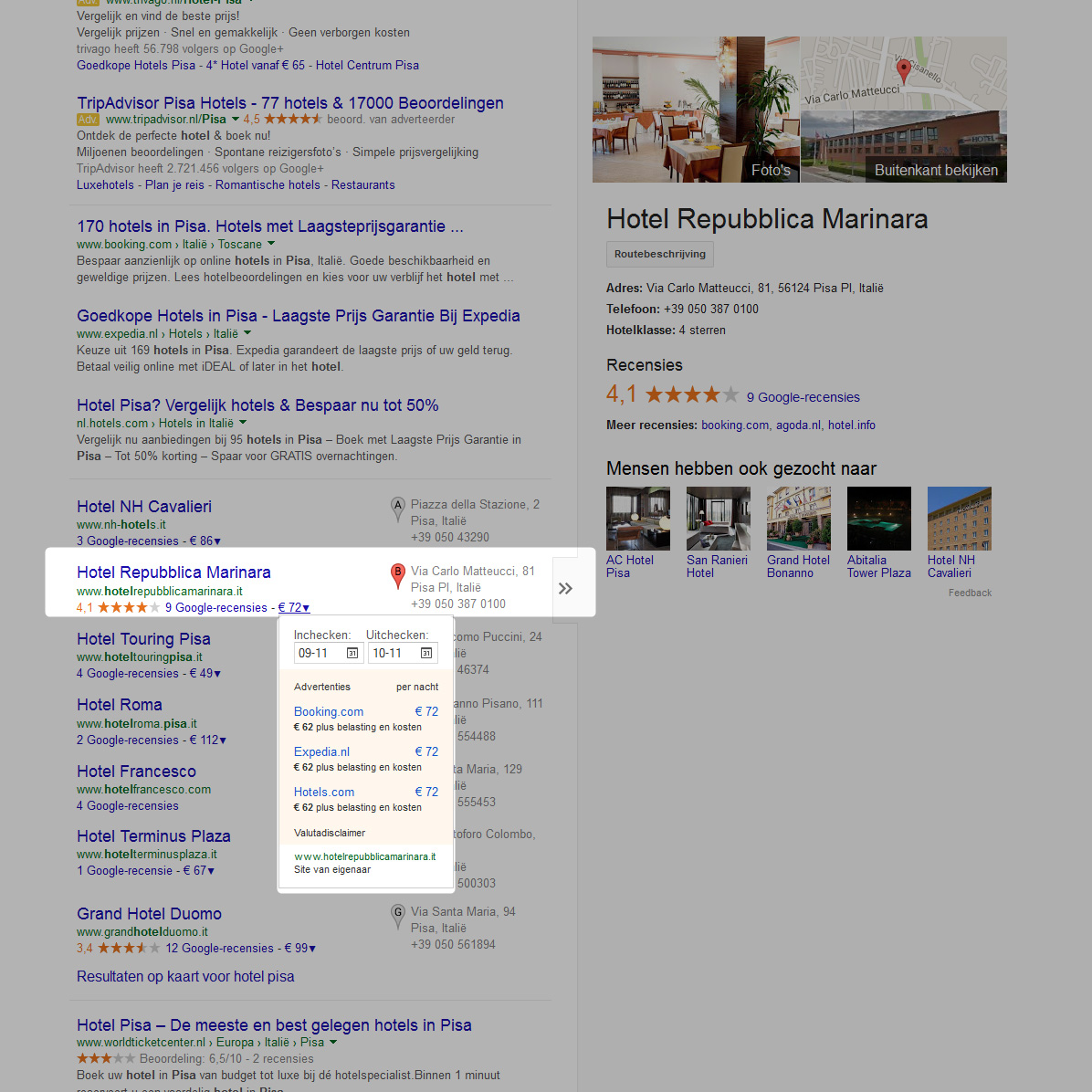This screenshot has width=1092, height=1092.
Task: Open the Via Carlo Matteucci map thumbnail
Action: click(904, 73)
